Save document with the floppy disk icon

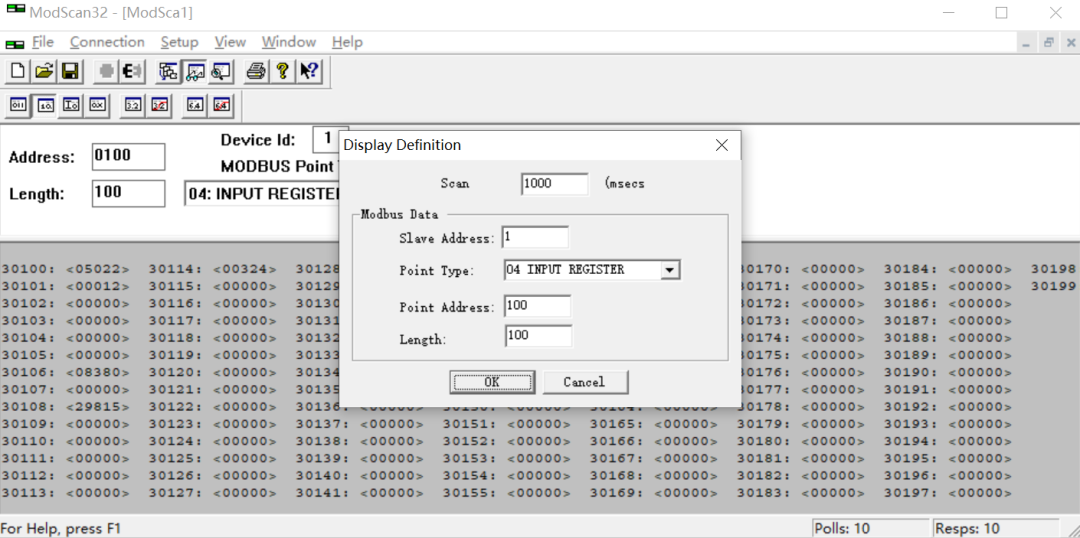(x=70, y=71)
